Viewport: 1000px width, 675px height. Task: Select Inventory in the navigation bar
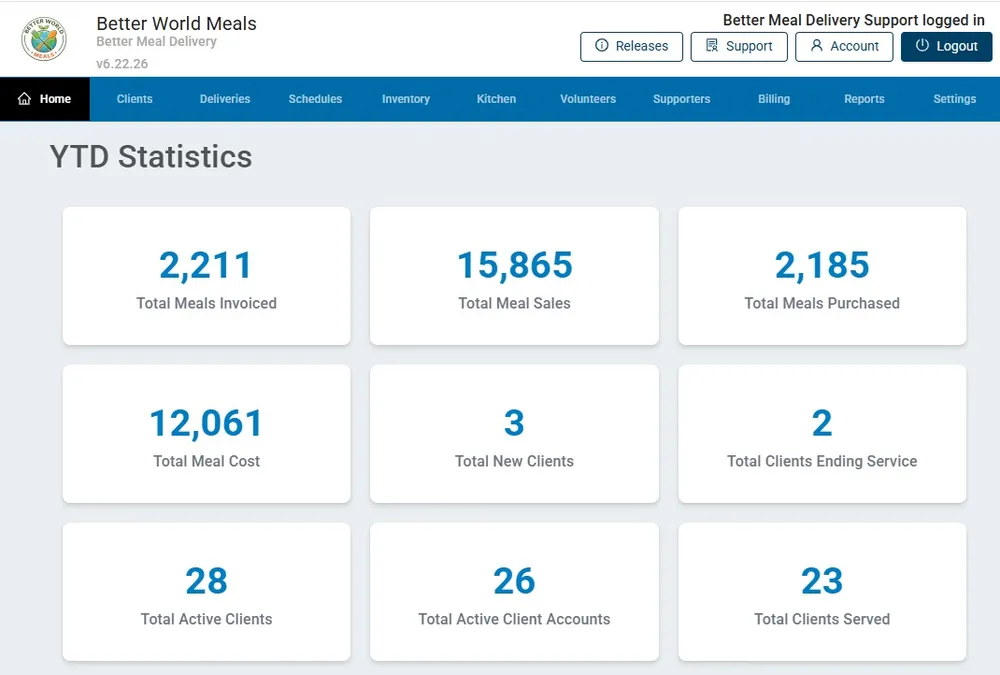(x=406, y=99)
